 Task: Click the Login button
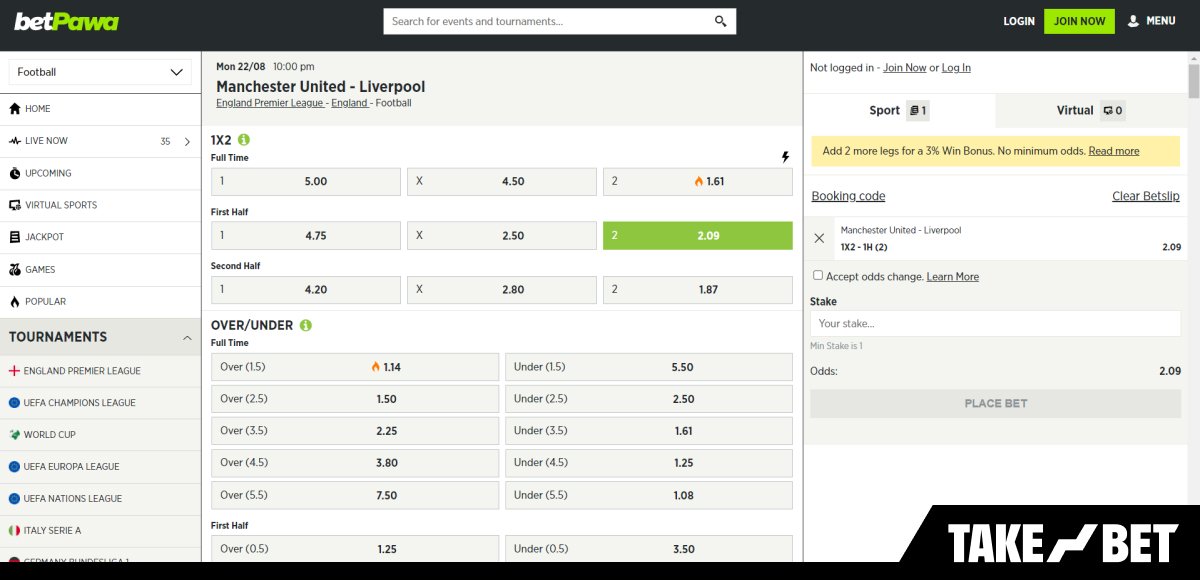pyautogui.click(x=1019, y=21)
